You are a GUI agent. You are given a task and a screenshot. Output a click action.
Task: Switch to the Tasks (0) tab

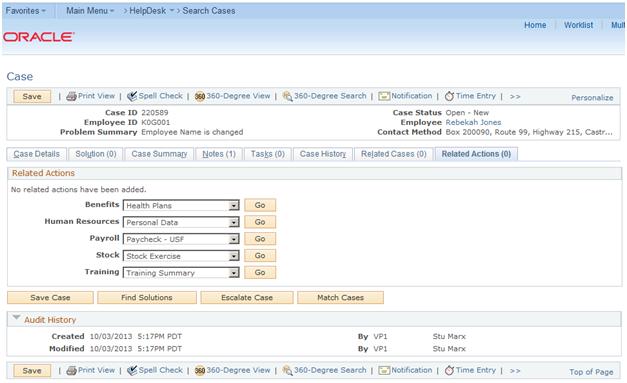click(x=268, y=154)
